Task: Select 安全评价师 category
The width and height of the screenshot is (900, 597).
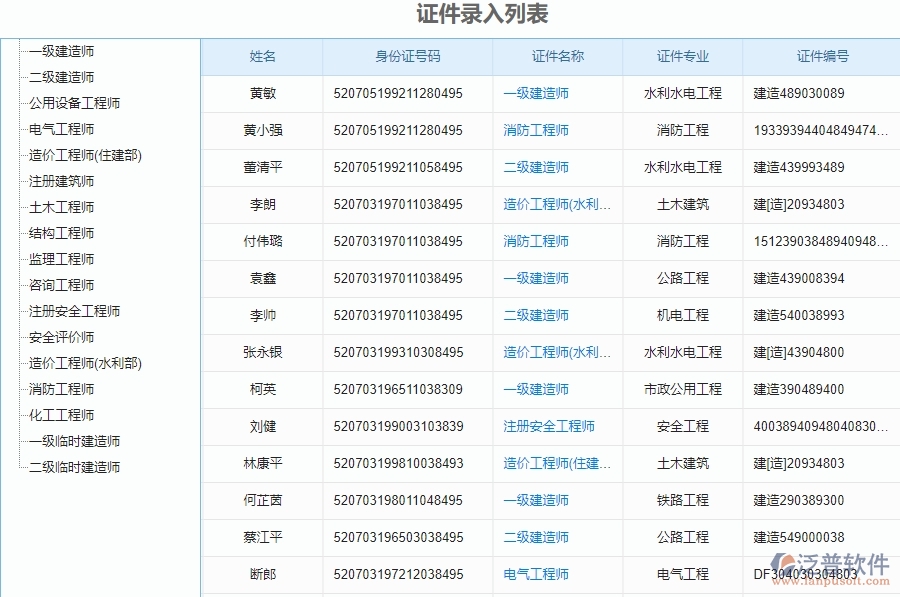Action: pyautogui.click(x=58, y=337)
